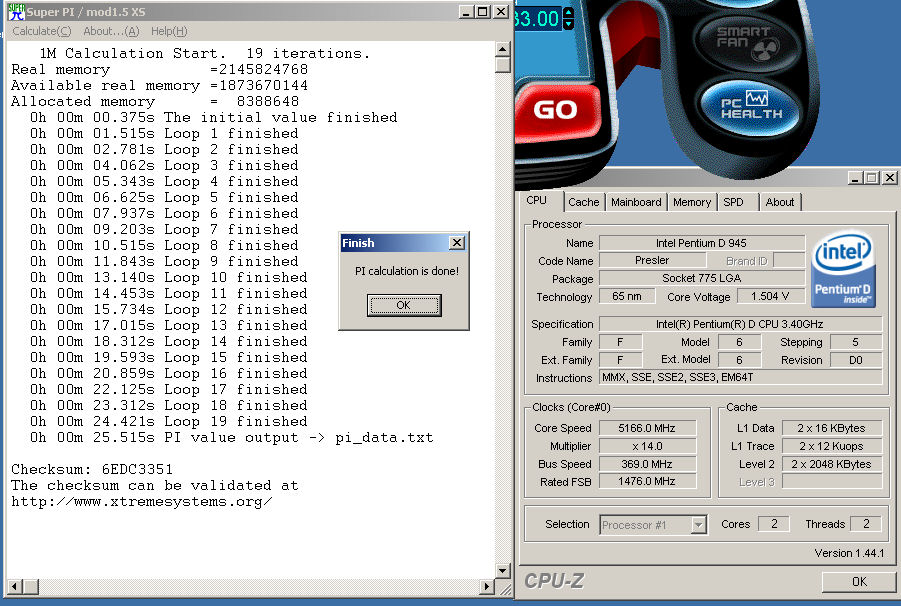The height and width of the screenshot is (606, 901).
Task: Click the Super PI horizontal scrollbar right arrow
Action: click(x=487, y=586)
